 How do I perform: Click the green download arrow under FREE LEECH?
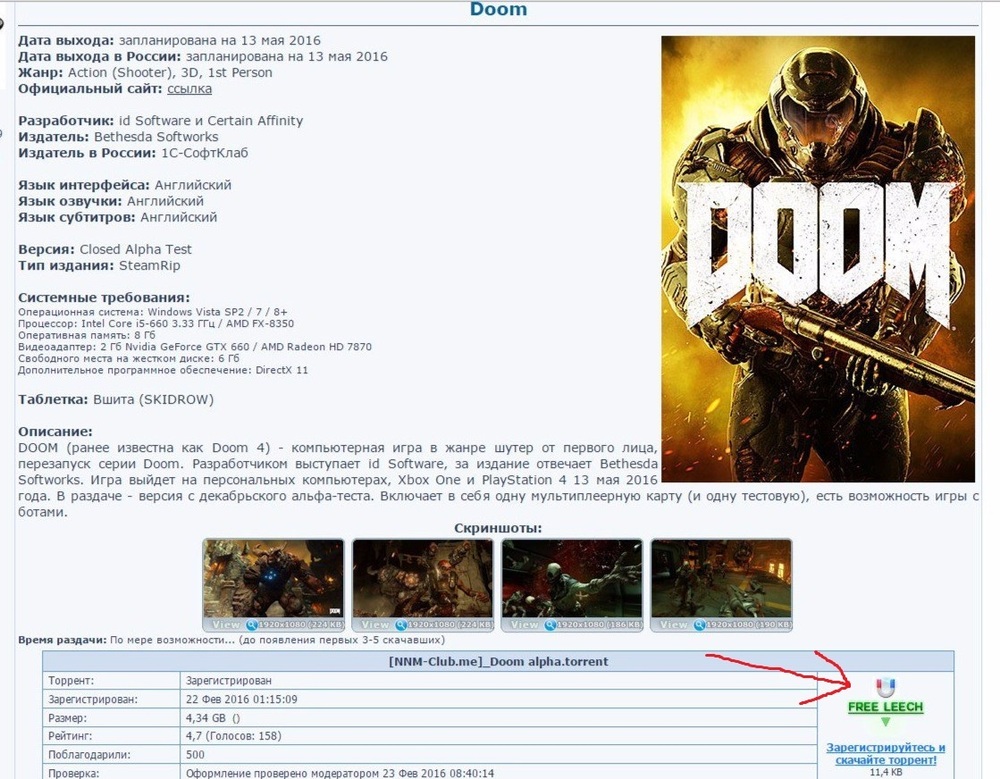coord(885,722)
